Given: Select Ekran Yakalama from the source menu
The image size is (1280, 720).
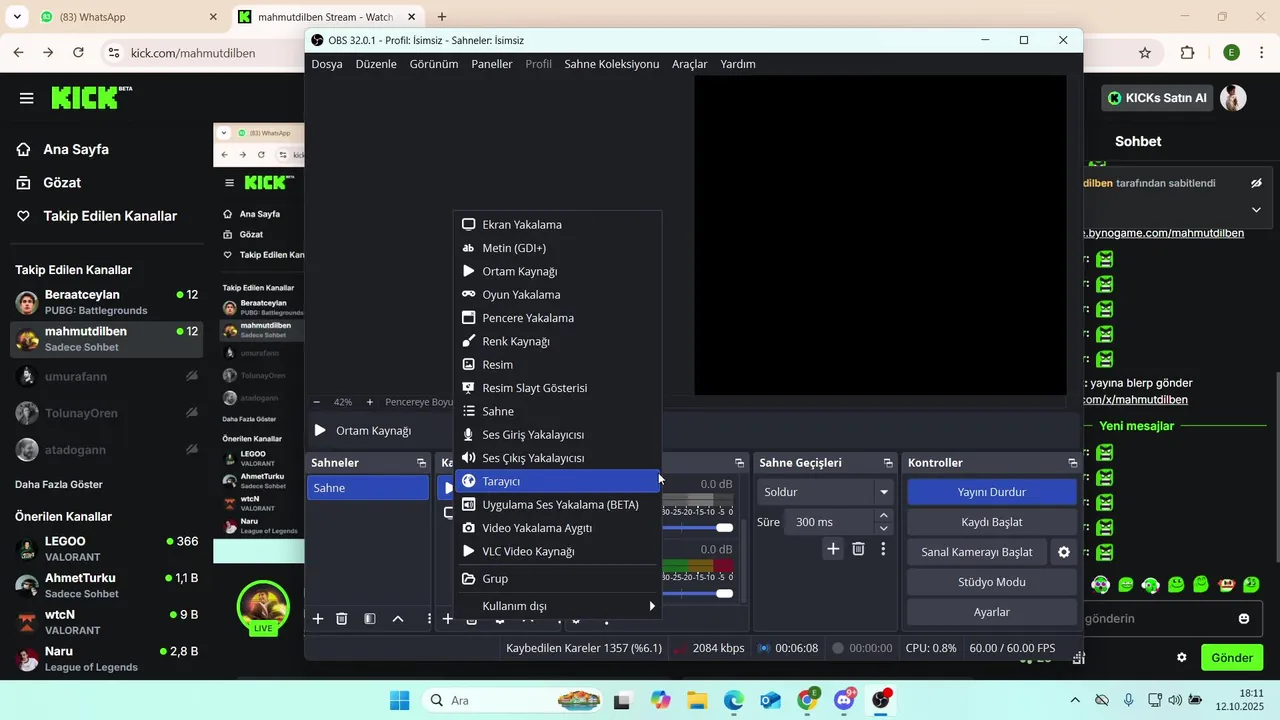Looking at the screenshot, I should [x=558, y=225].
